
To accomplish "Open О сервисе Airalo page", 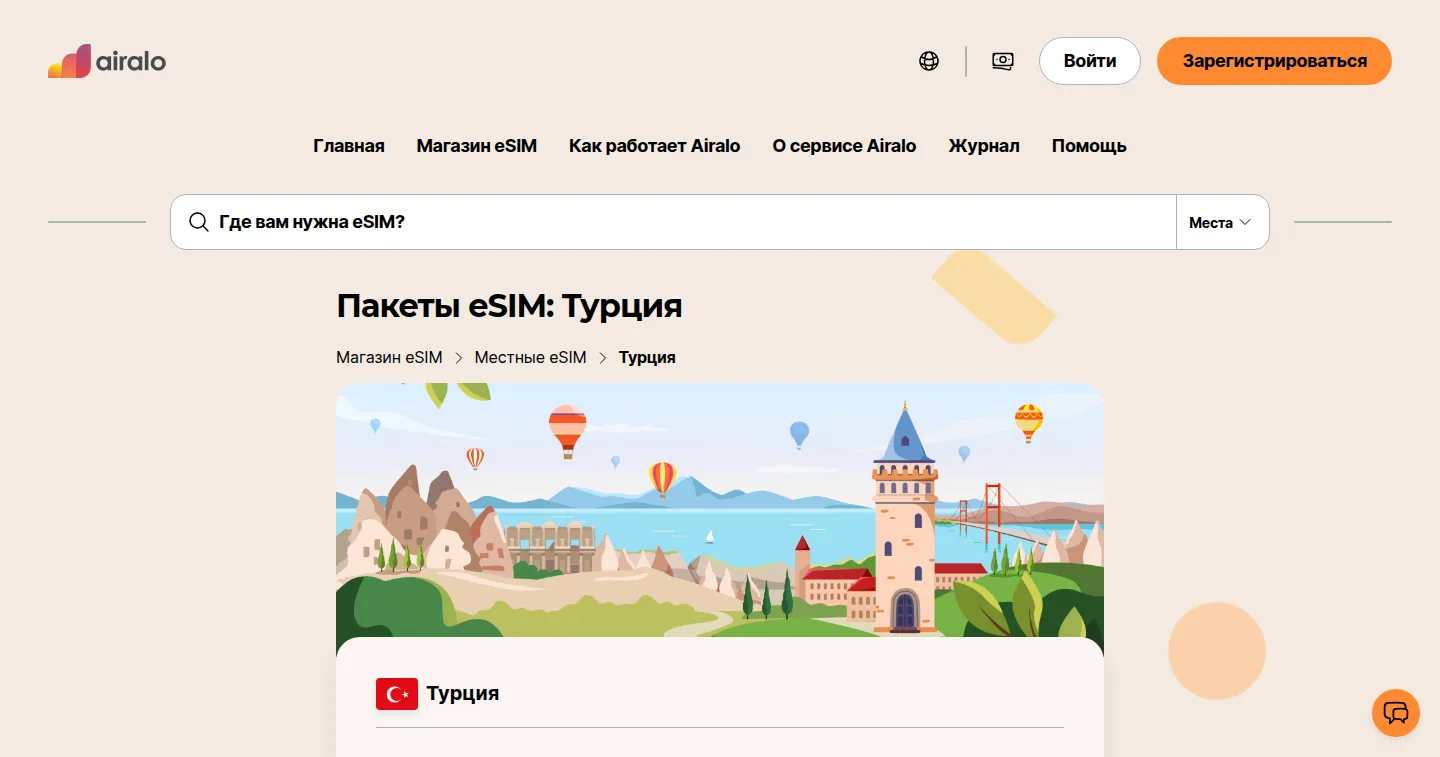I will coord(844,146).
